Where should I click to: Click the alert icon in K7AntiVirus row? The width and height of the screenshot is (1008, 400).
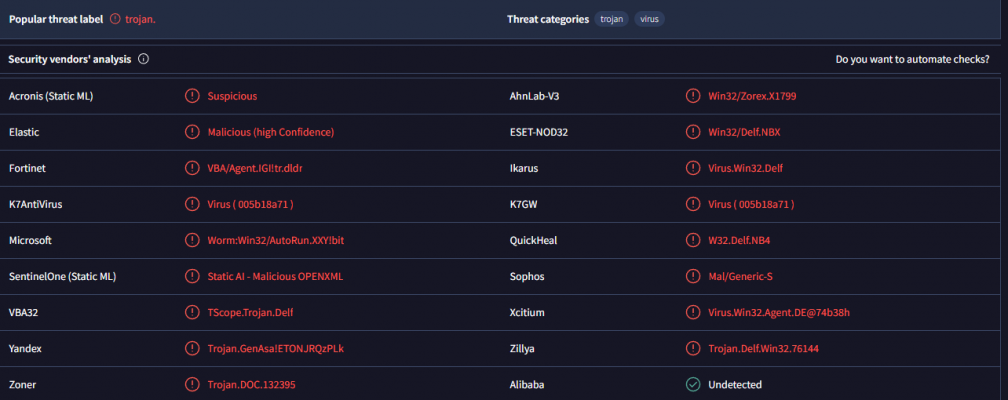click(x=192, y=204)
